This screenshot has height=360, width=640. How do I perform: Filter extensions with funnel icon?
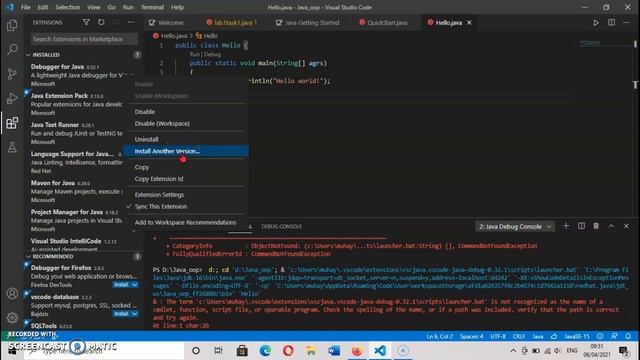86,22
